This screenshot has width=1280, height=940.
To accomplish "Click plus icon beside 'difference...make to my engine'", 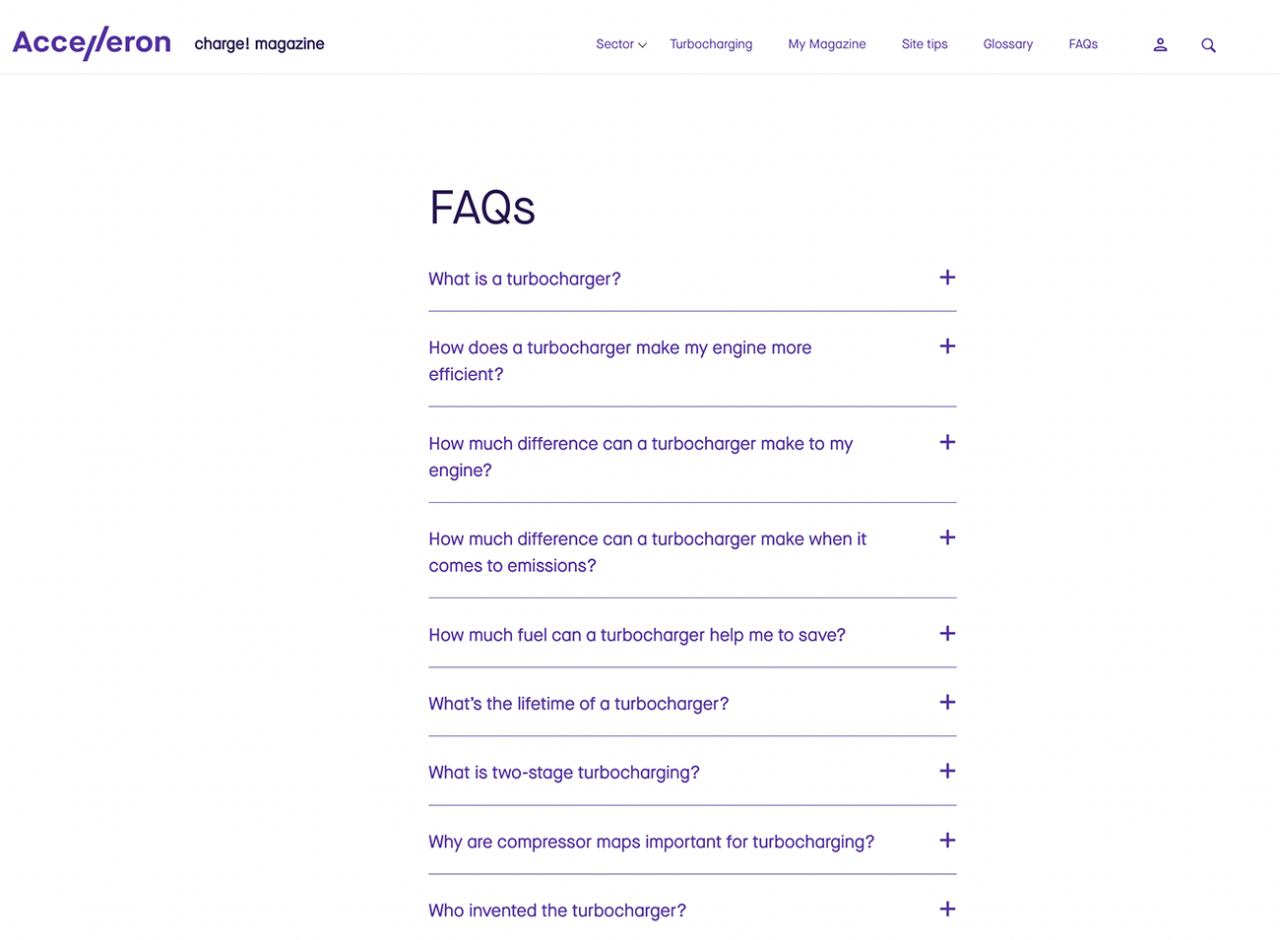I will coord(948,442).
